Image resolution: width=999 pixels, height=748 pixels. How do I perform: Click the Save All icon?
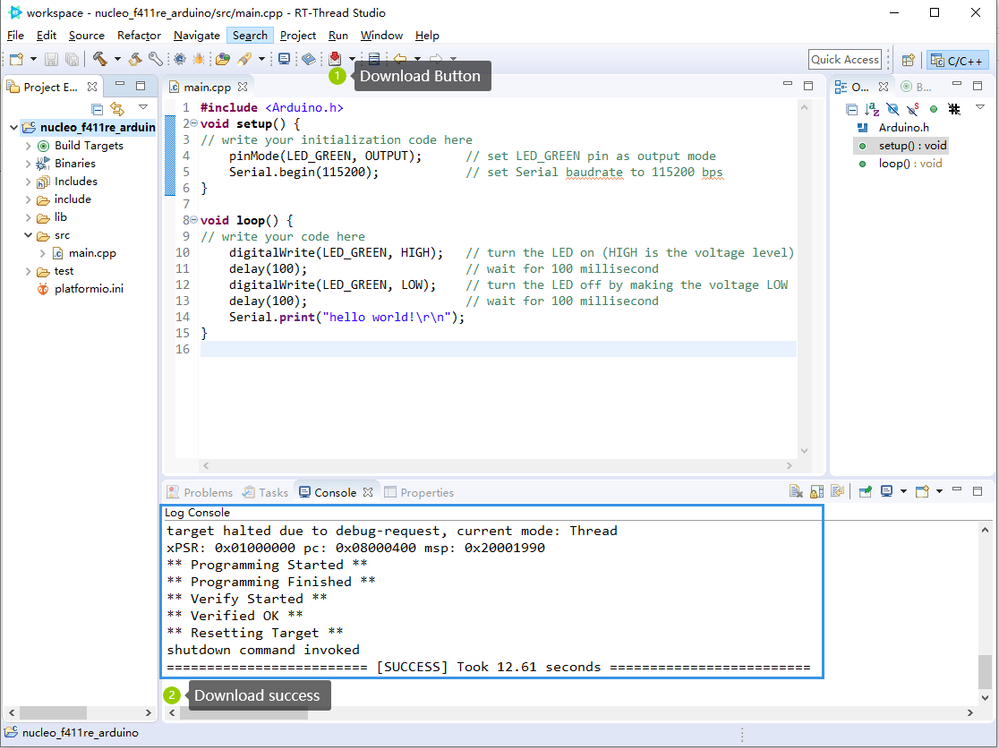coord(72,59)
